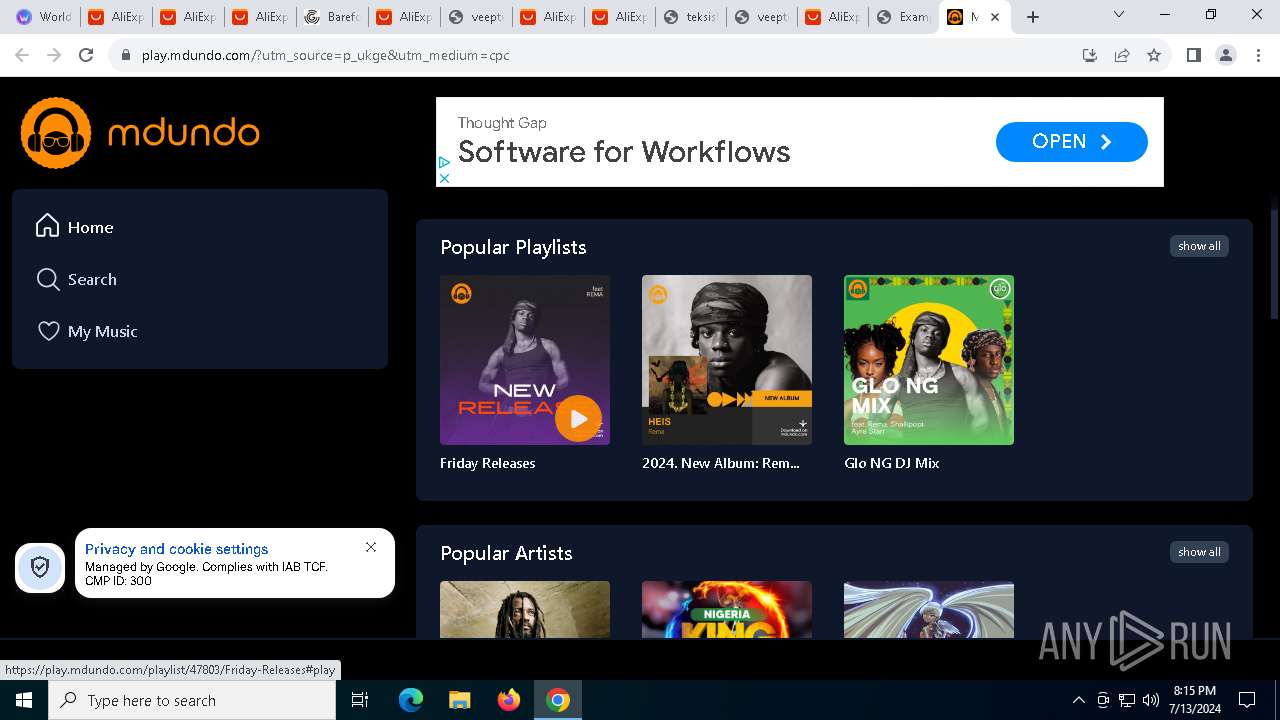
Task: Open the Windows Start menu
Action: click(x=24, y=700)
